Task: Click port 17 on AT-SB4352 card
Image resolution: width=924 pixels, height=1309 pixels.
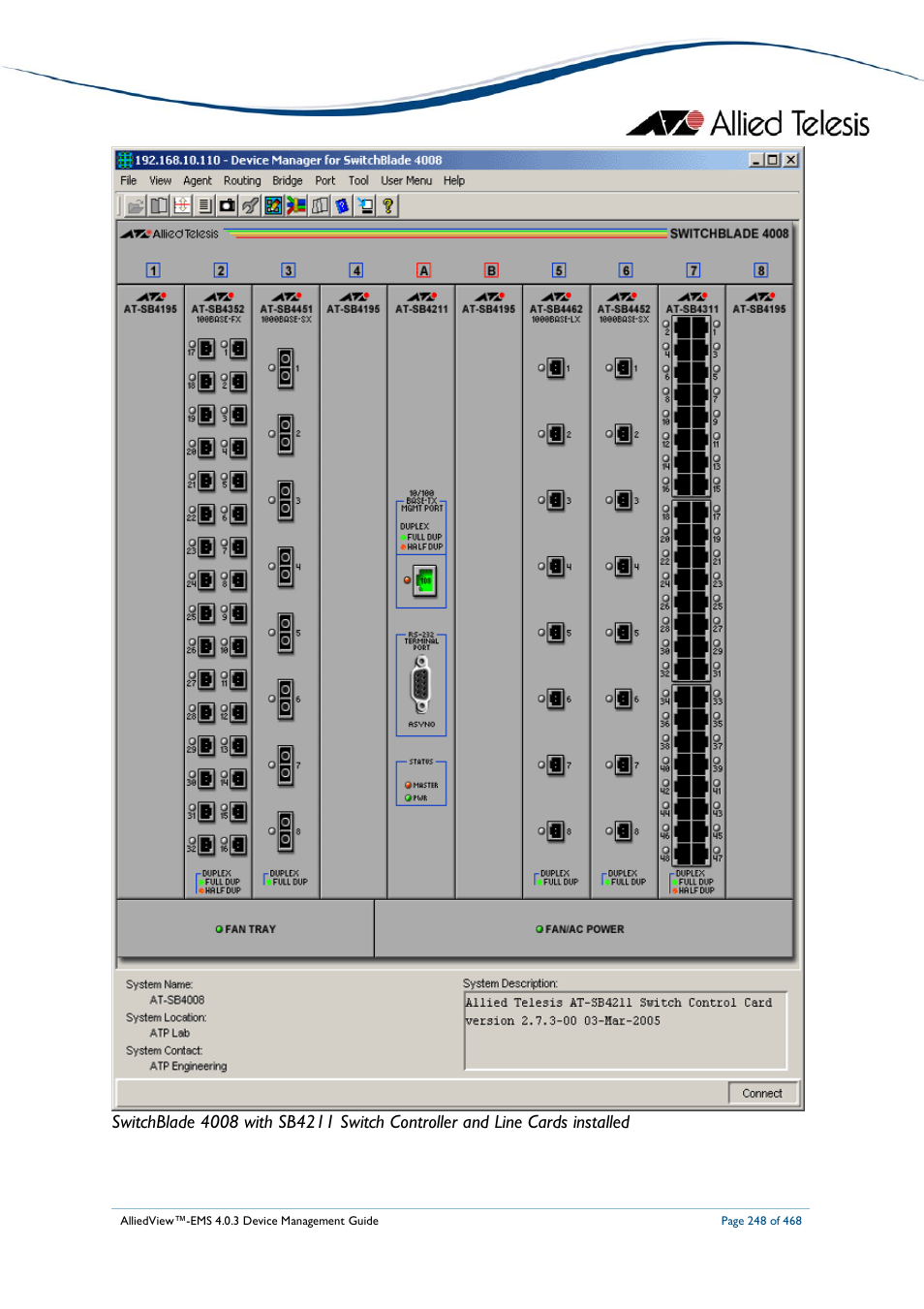Action: (x=206, y=349)
